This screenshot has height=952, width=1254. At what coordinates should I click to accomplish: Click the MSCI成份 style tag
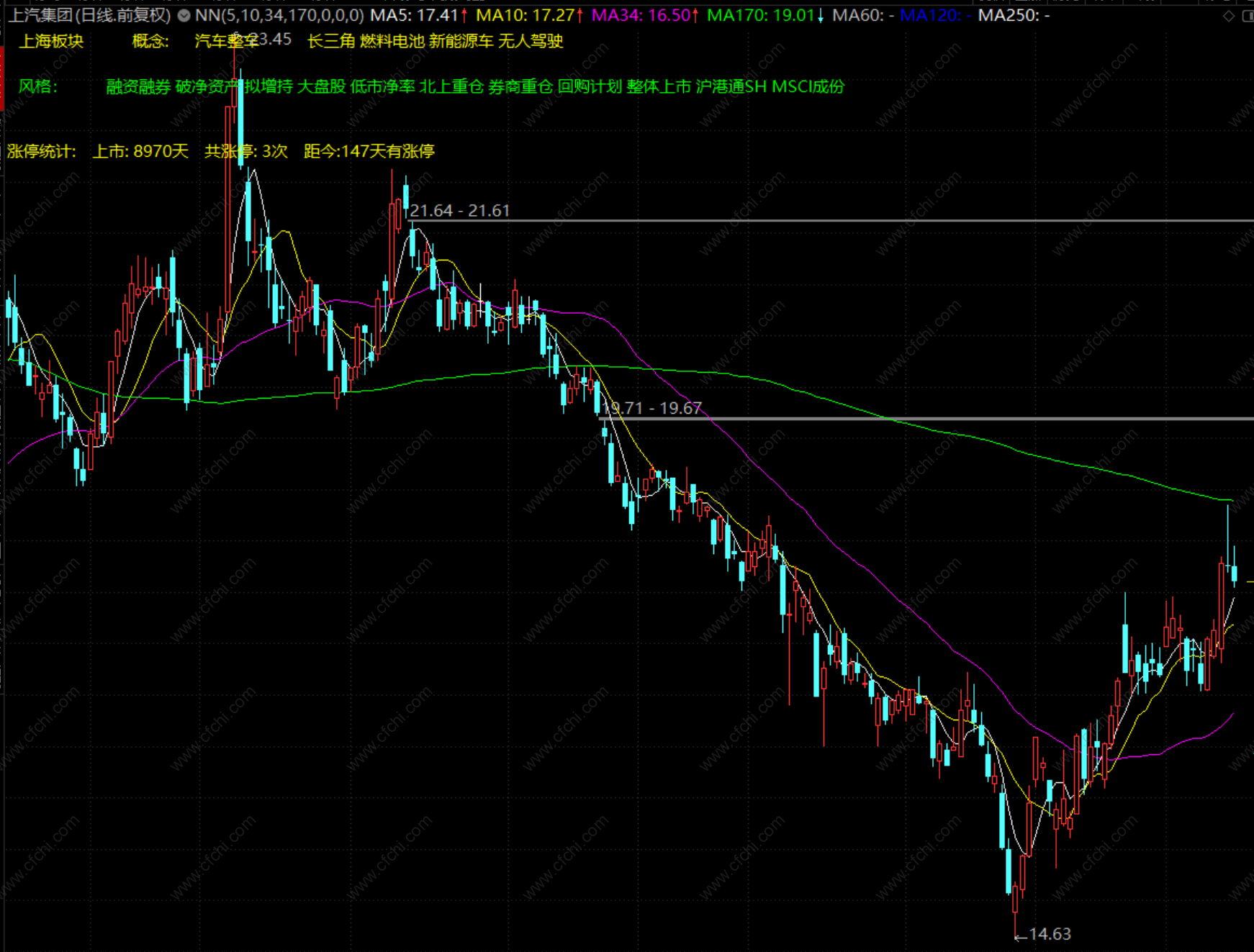(808, 86)
